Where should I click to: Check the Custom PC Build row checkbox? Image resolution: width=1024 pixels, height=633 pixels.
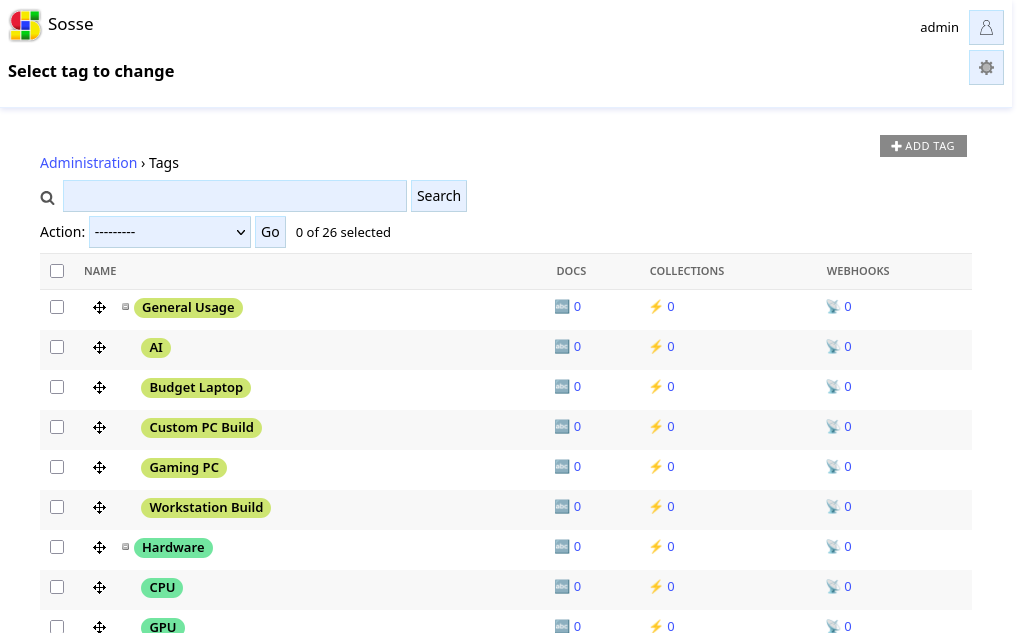(57, 427)
